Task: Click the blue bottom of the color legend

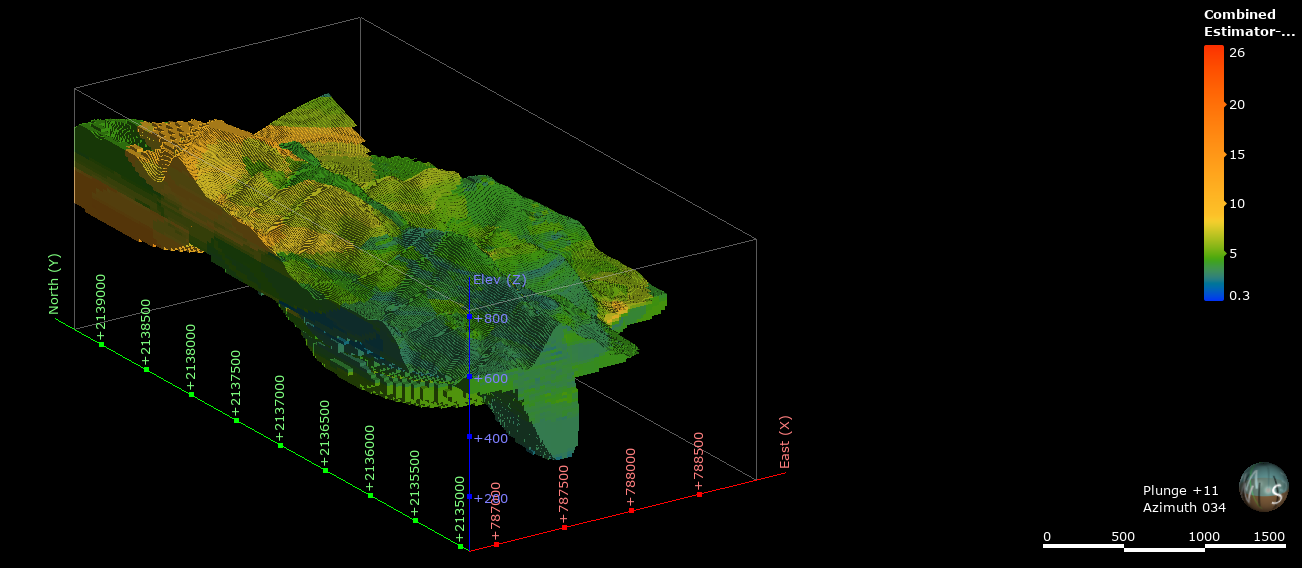Action: tap(1213, 294)
